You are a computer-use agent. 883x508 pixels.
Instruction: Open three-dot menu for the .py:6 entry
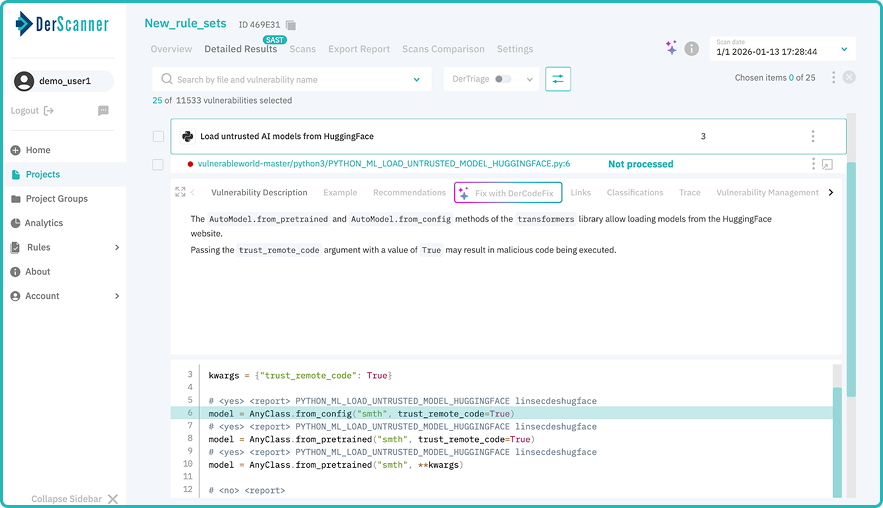pos(813,164)
